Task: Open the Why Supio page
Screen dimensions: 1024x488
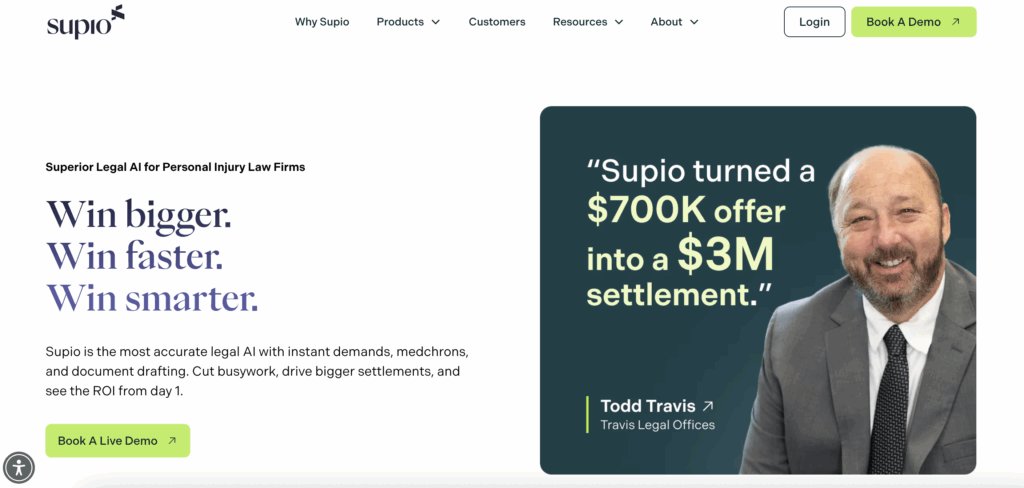Action: pos(322,22)
